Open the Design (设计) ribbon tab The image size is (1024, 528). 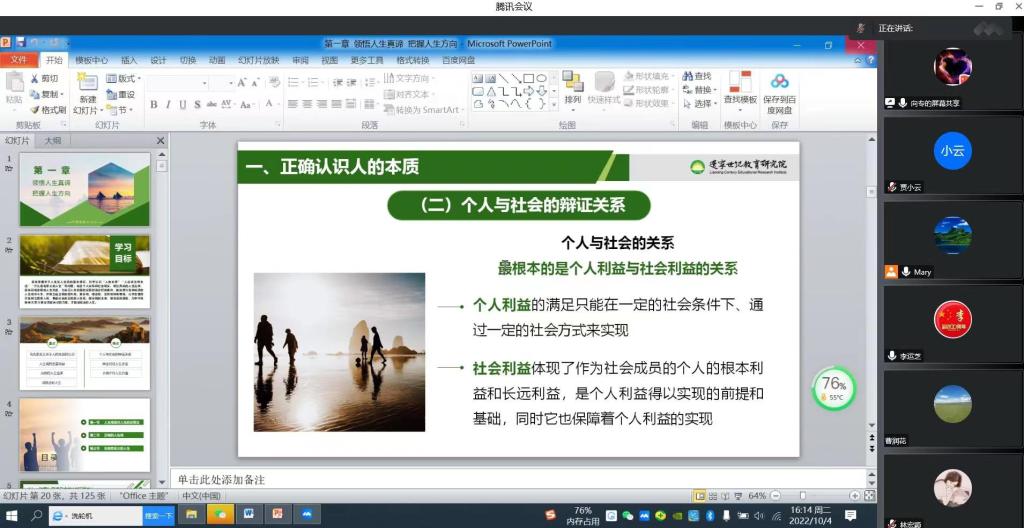click(x=158, y=60)
